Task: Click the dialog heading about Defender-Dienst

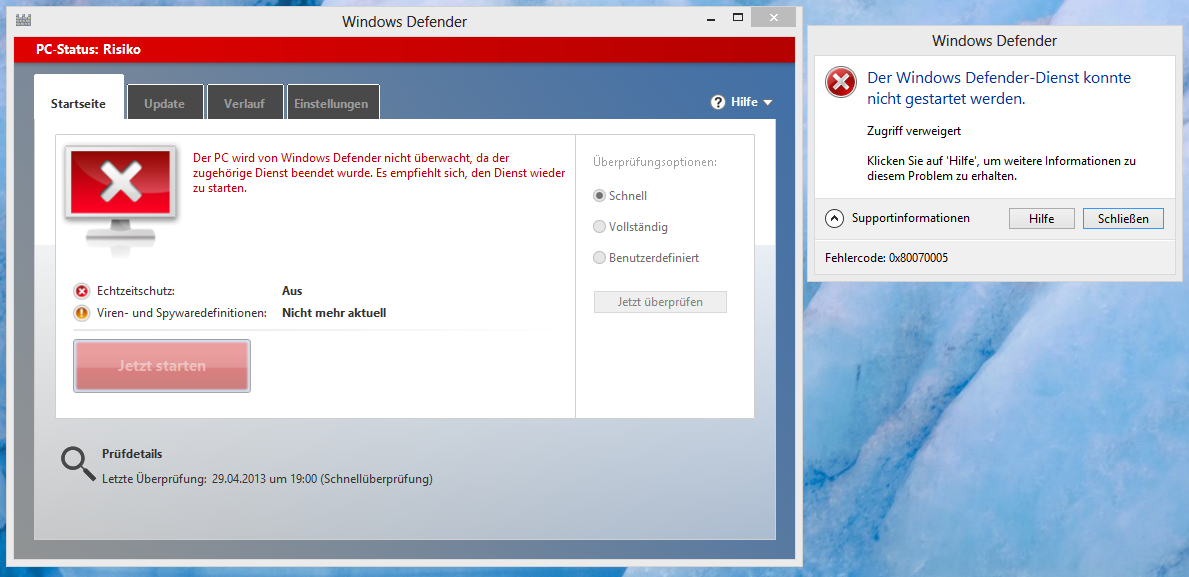Action: [x=999, y=88]
